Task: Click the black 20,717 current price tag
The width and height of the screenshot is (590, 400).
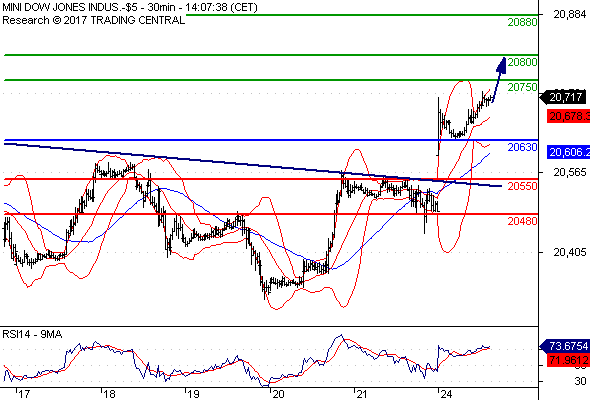Action: click(x=563, y=97)
